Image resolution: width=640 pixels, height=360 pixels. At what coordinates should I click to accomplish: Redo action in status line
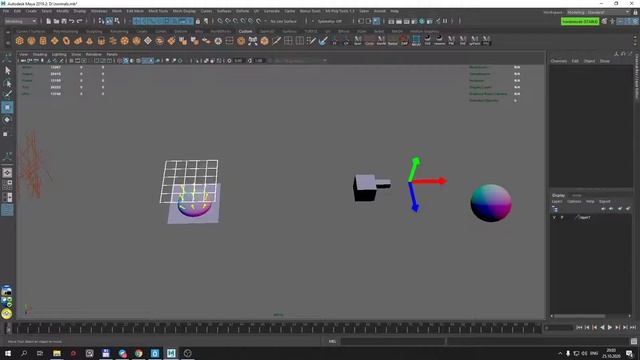(x=80, y=21)
